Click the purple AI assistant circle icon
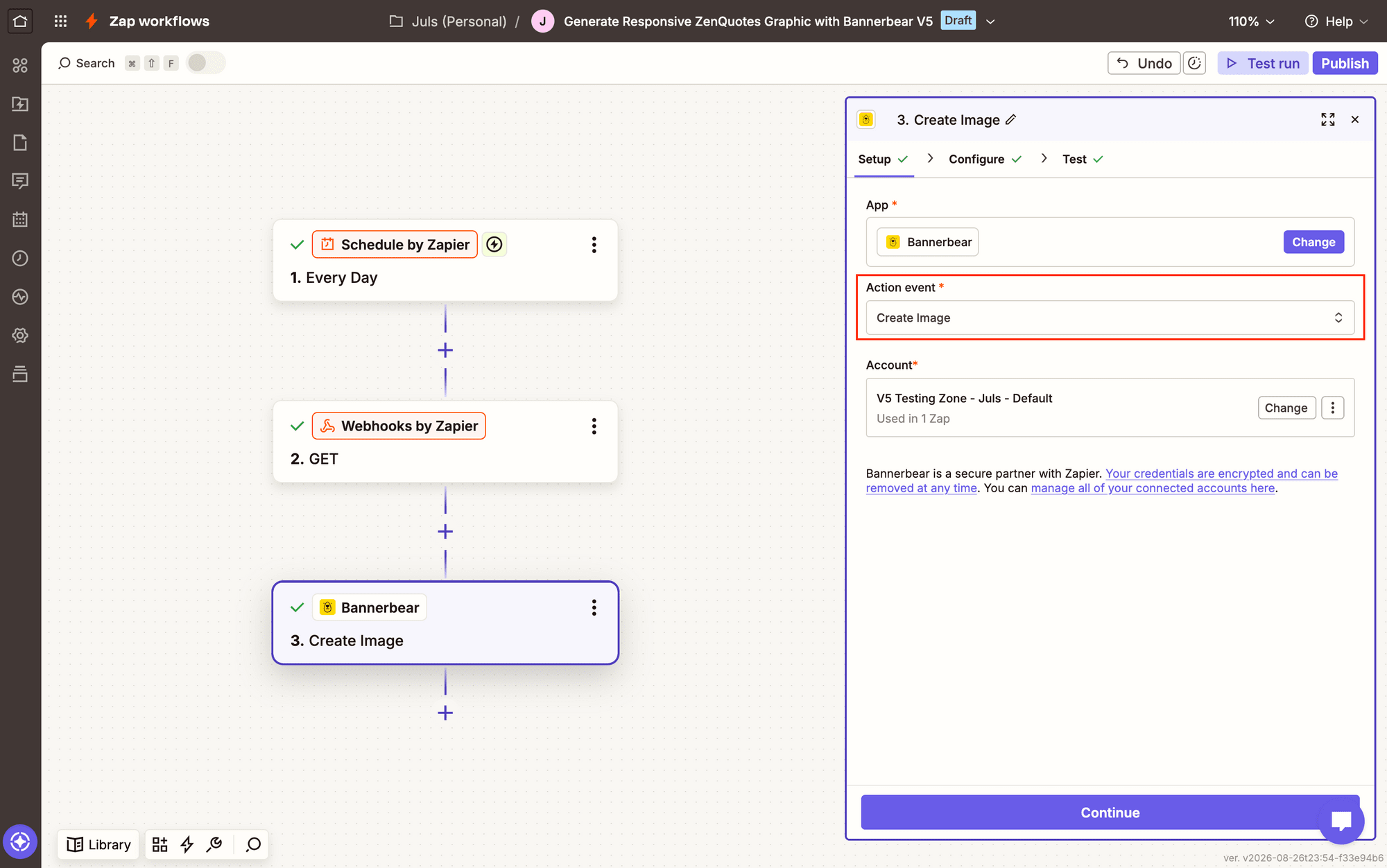Viewport: 1387px width, 868px height. coord(20,842)
